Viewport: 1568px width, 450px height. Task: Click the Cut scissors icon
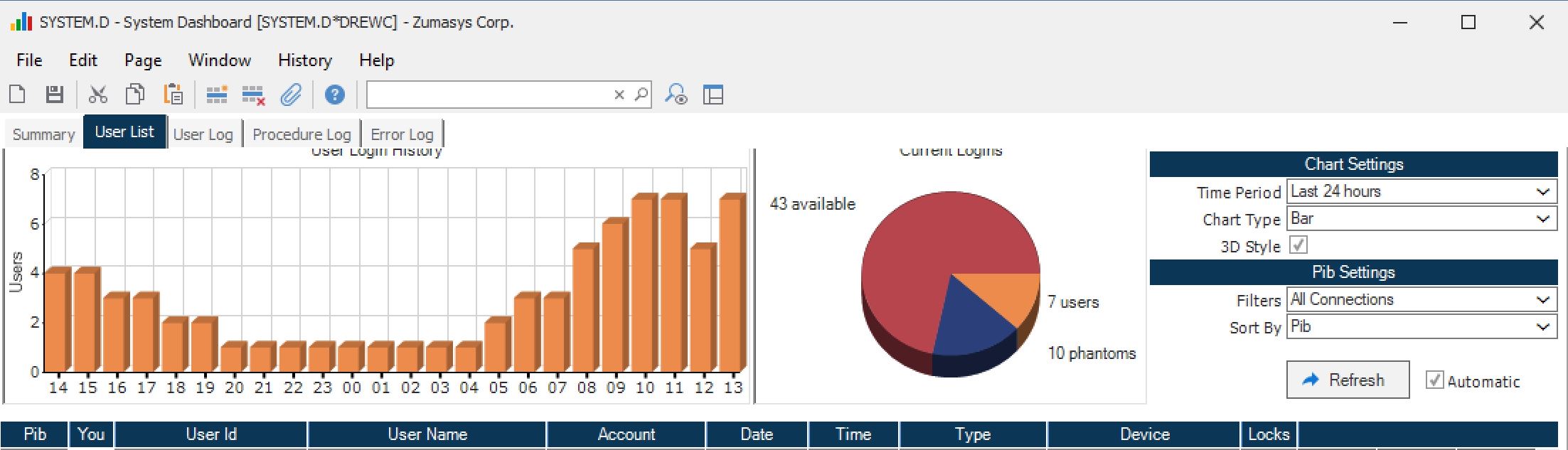point(97,95)
